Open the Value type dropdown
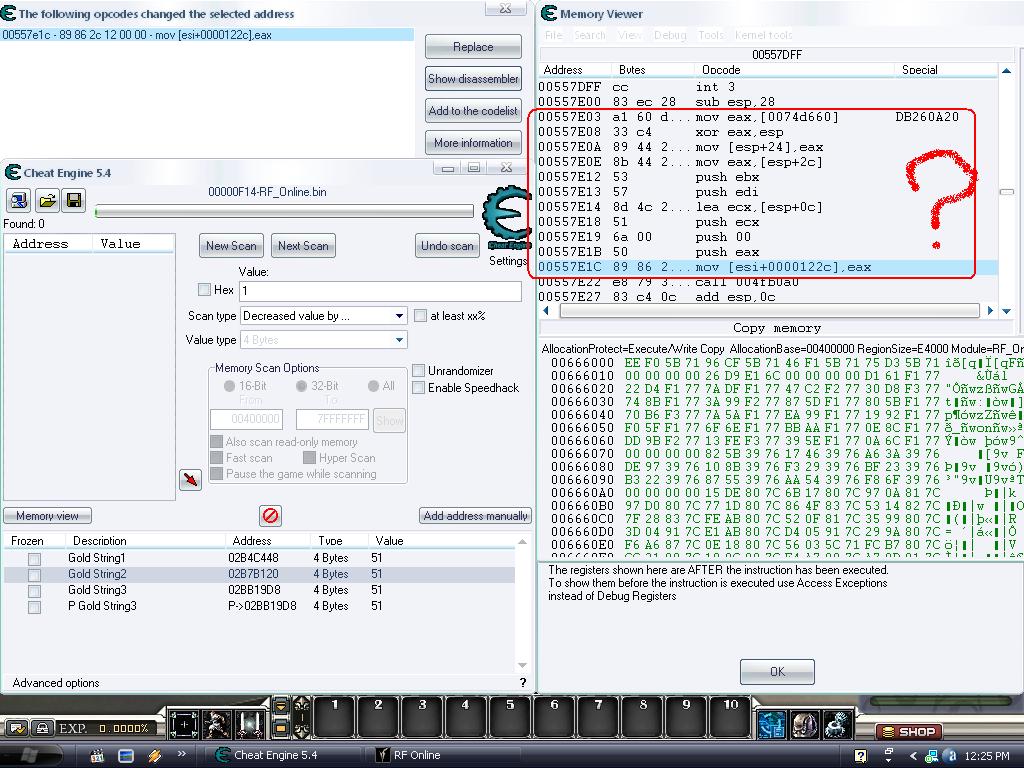This screenshot has height=768, width=1024. [x=324, y=340]
